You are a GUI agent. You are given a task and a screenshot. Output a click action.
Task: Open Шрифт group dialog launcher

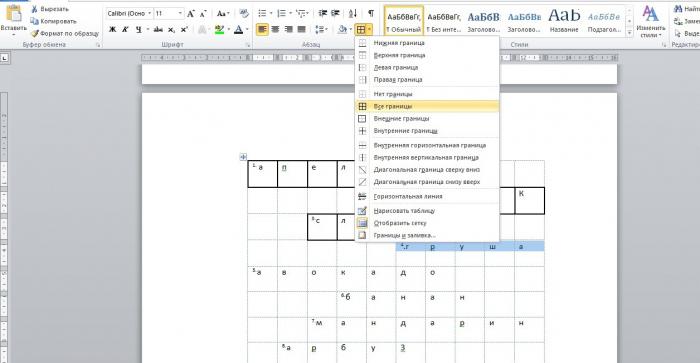[x=248, y=45]
